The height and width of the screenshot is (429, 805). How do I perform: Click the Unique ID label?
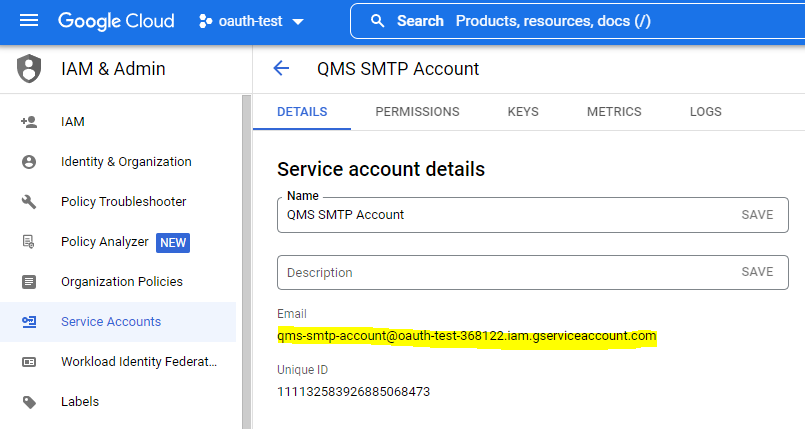[x=302, y=370]
